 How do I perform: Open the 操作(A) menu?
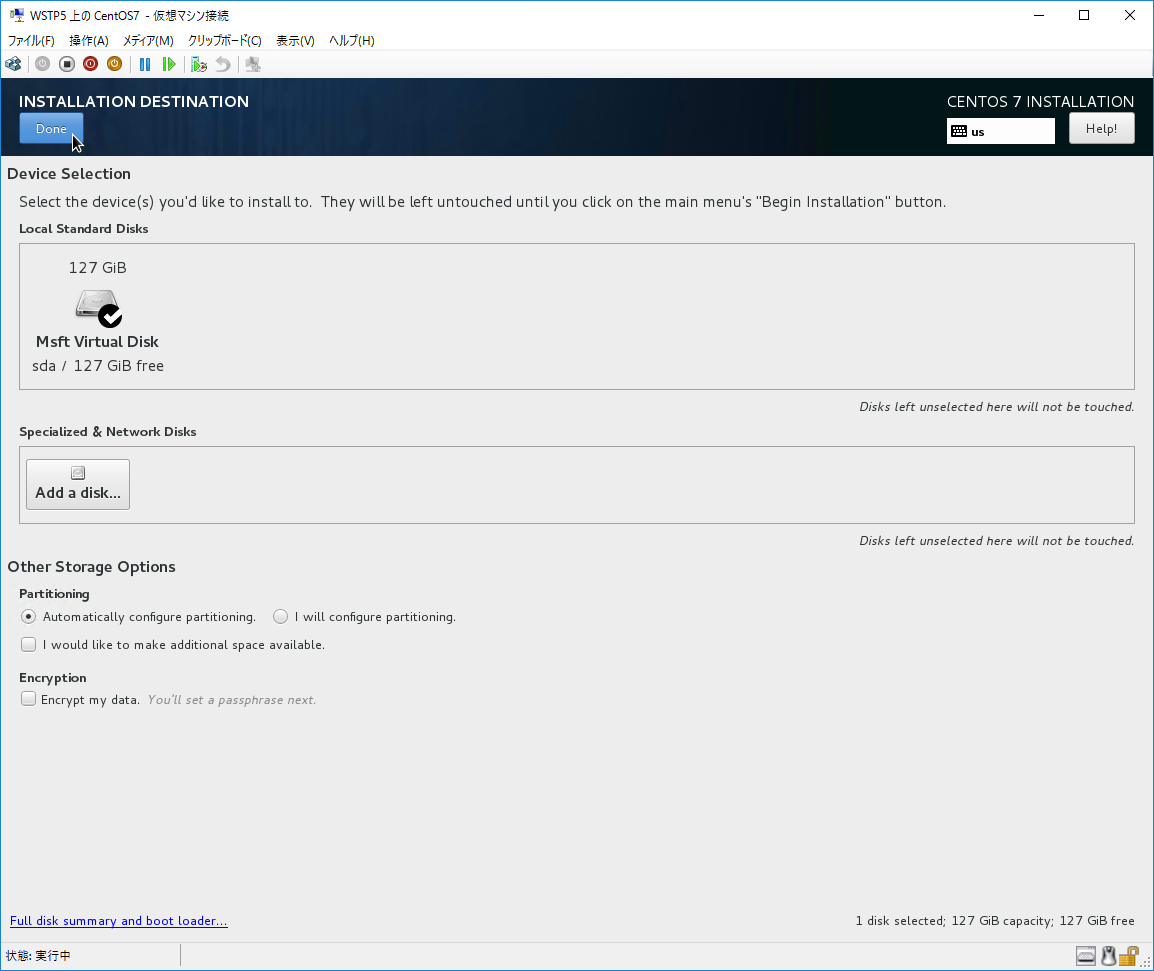[89, 40]
